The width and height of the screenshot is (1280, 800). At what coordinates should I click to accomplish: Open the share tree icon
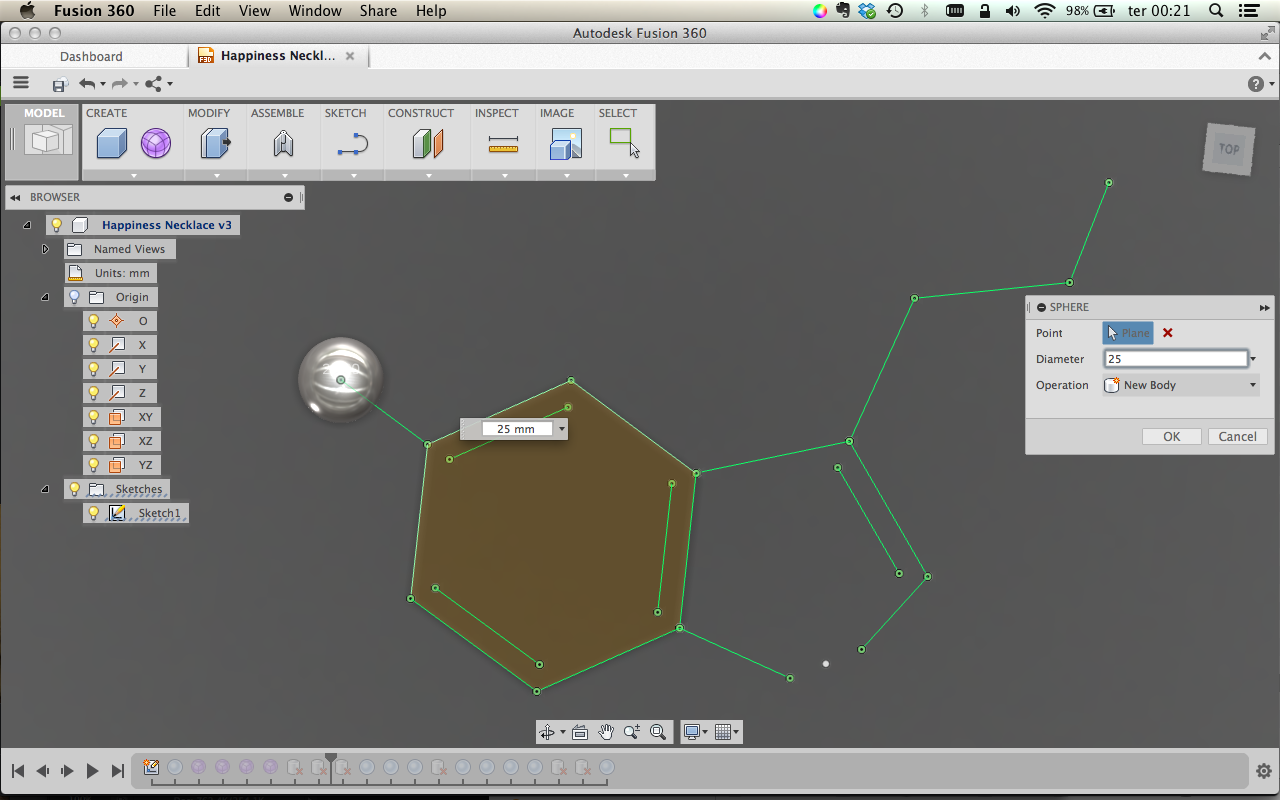coord(153,84)
